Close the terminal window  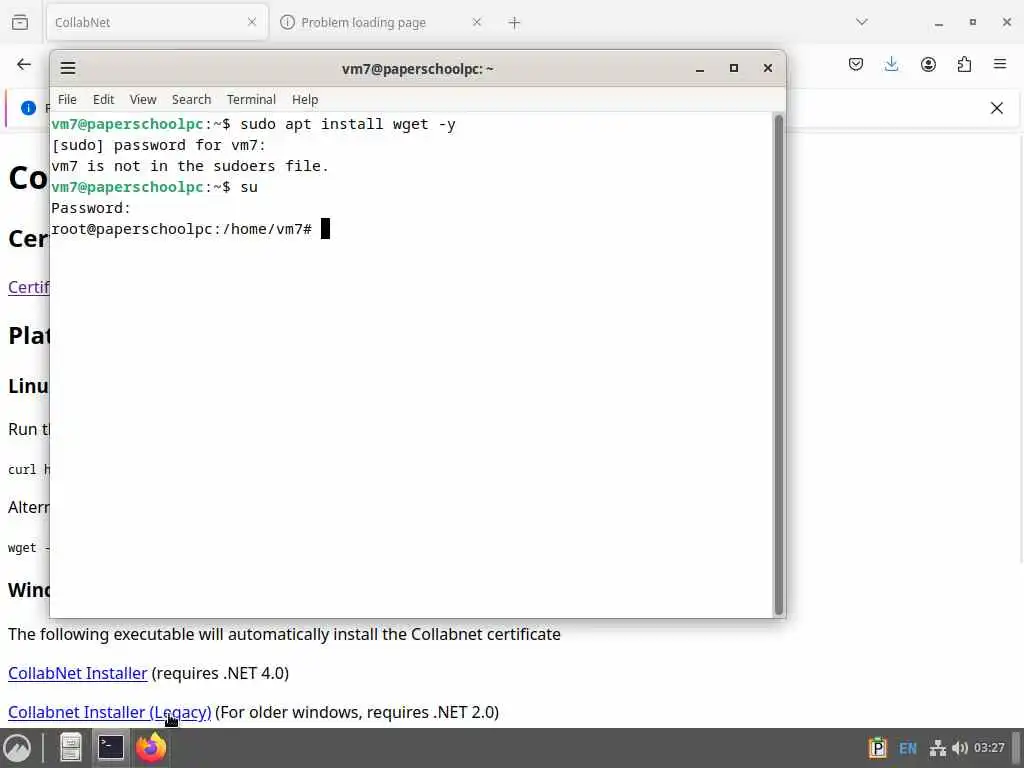[767, 68]
